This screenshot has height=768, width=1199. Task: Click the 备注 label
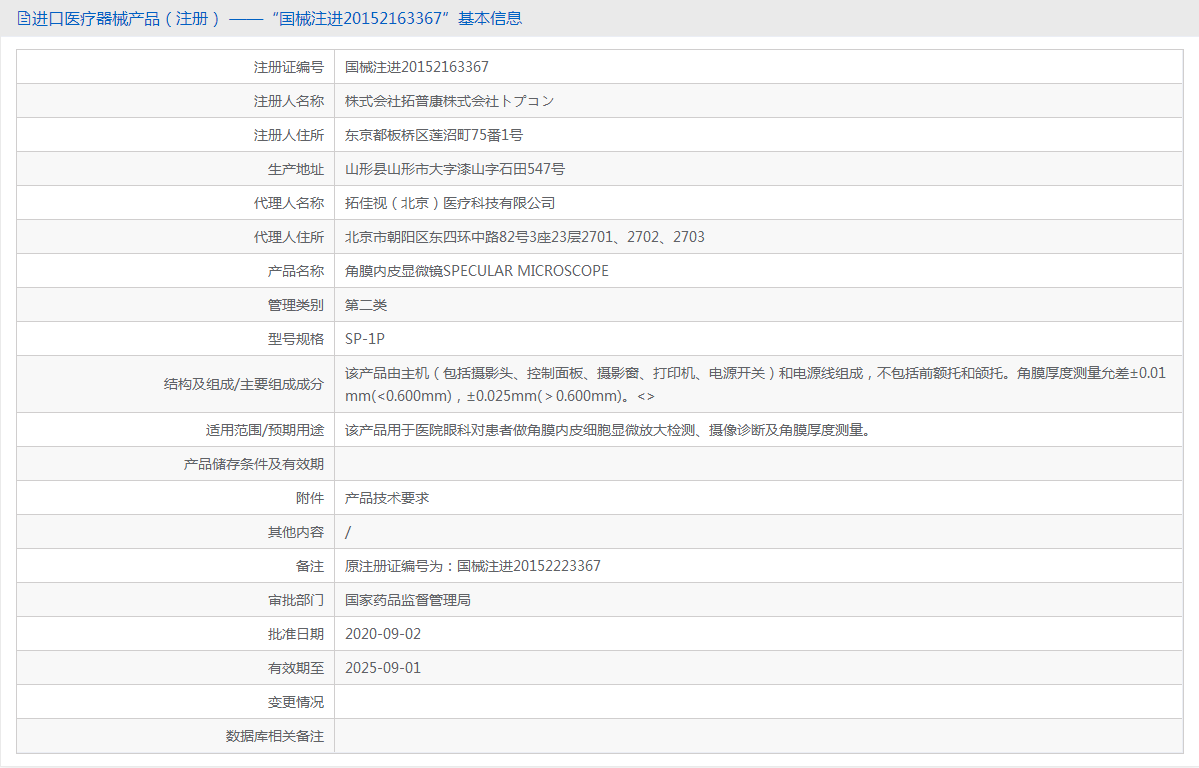[x=310, y=566]
